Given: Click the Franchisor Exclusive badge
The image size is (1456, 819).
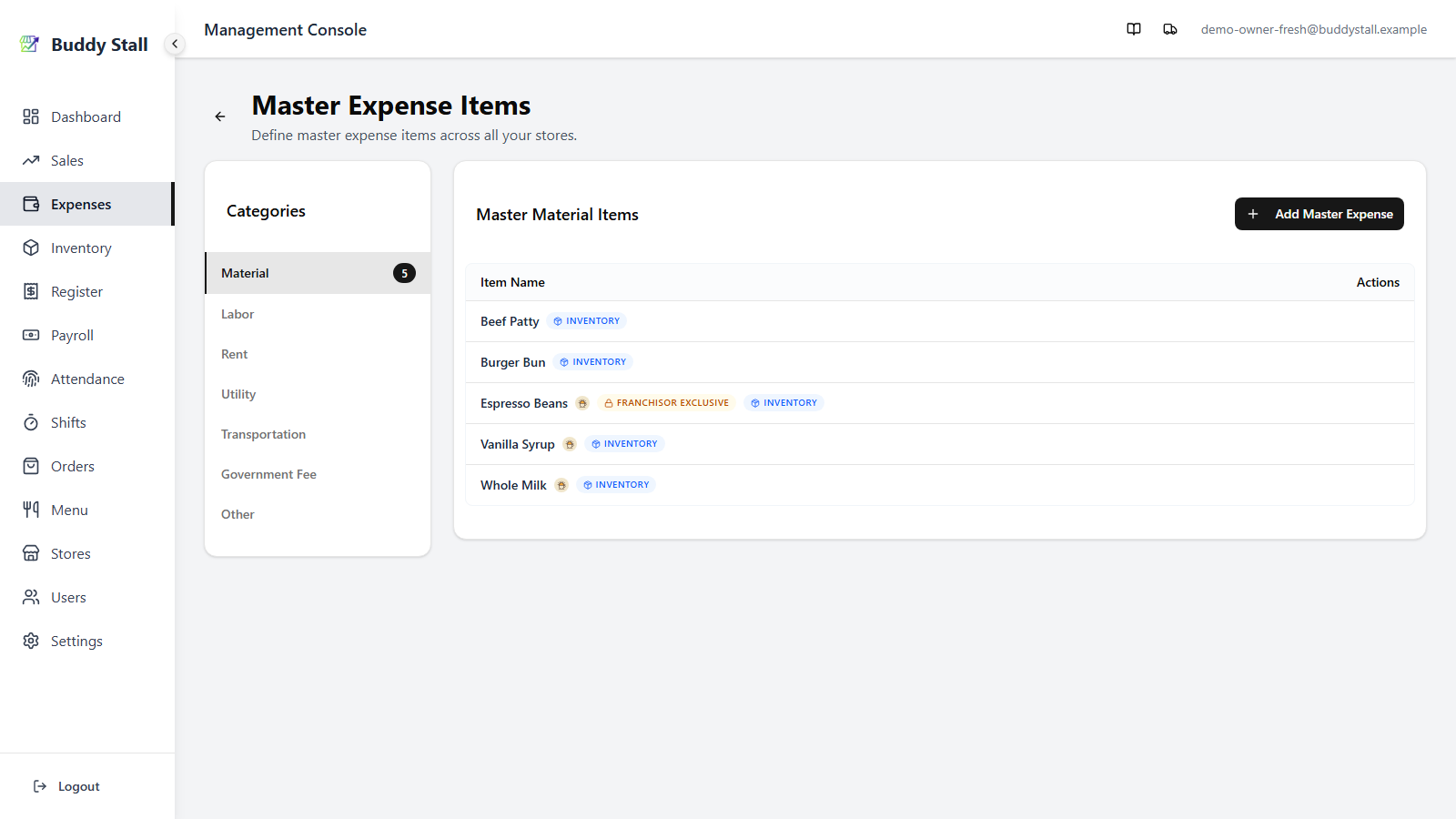Looking at the screenshot, I should click(667, 403).
